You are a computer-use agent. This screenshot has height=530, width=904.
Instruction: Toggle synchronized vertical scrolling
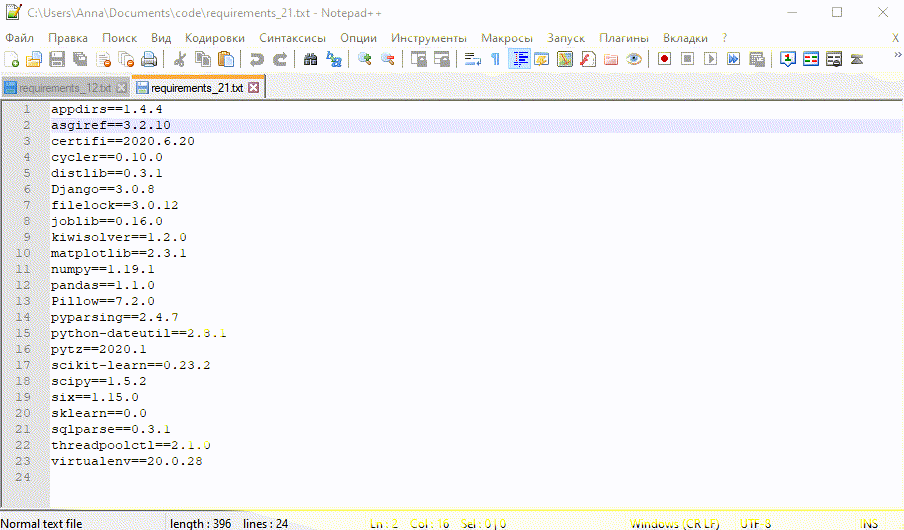(419, 59)
